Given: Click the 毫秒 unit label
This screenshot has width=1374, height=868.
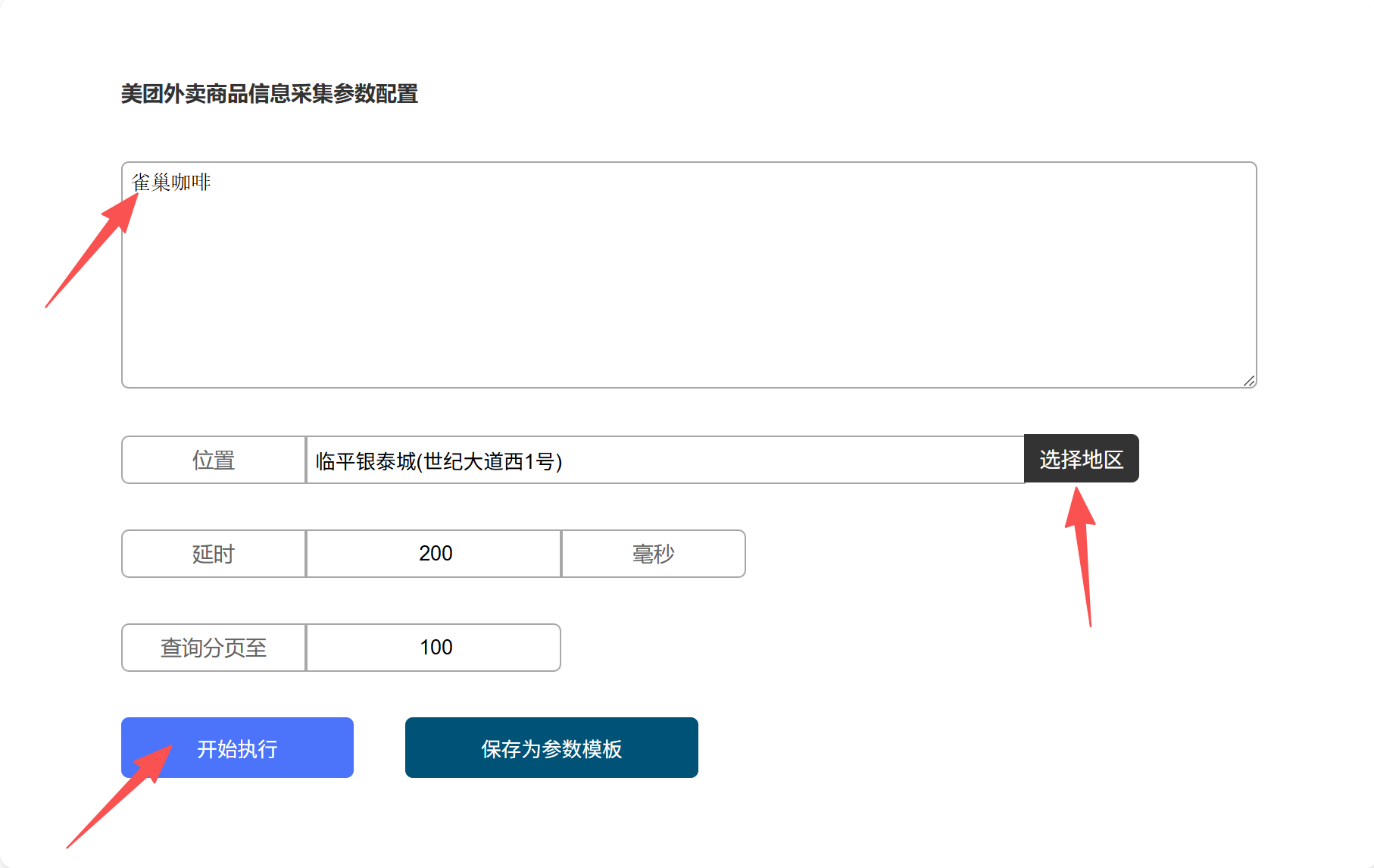Looking at the screenshot, I should click(654, 554).
